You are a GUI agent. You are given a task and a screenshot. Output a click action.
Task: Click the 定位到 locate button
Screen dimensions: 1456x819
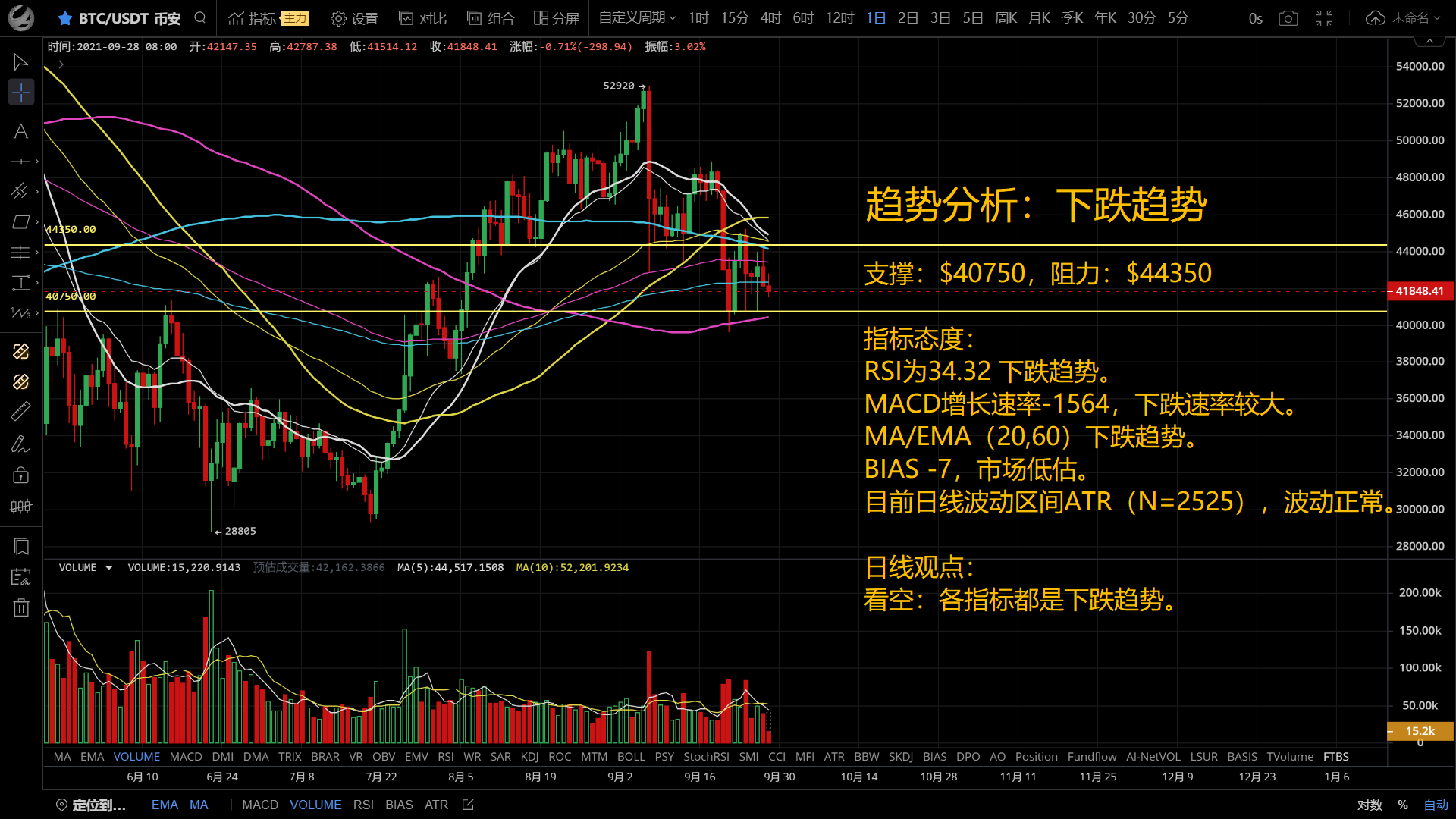pos(91,805)
